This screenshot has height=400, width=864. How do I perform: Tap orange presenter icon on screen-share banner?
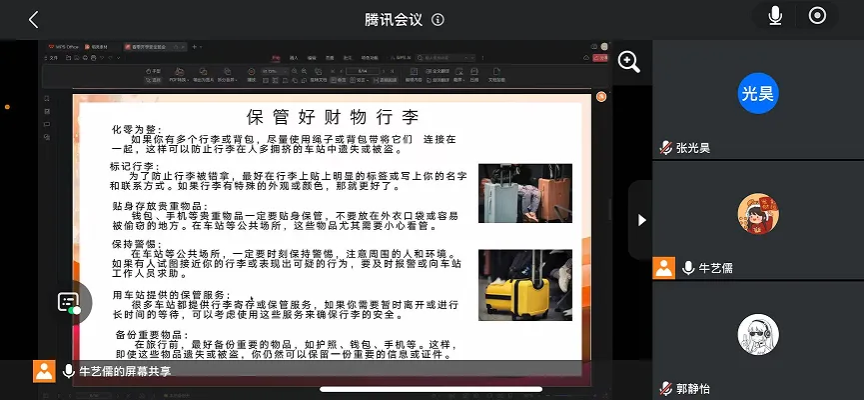(43, 371)
